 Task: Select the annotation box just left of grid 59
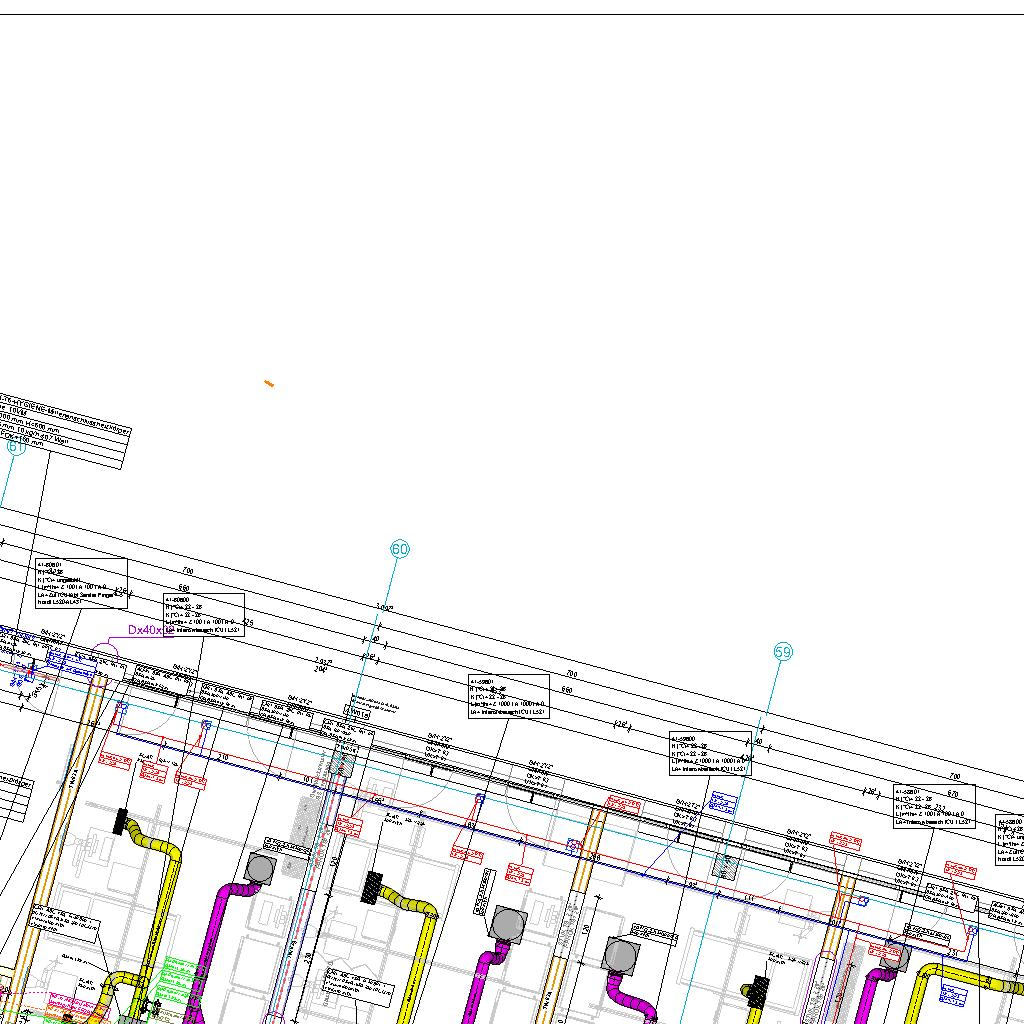[711, 754]
